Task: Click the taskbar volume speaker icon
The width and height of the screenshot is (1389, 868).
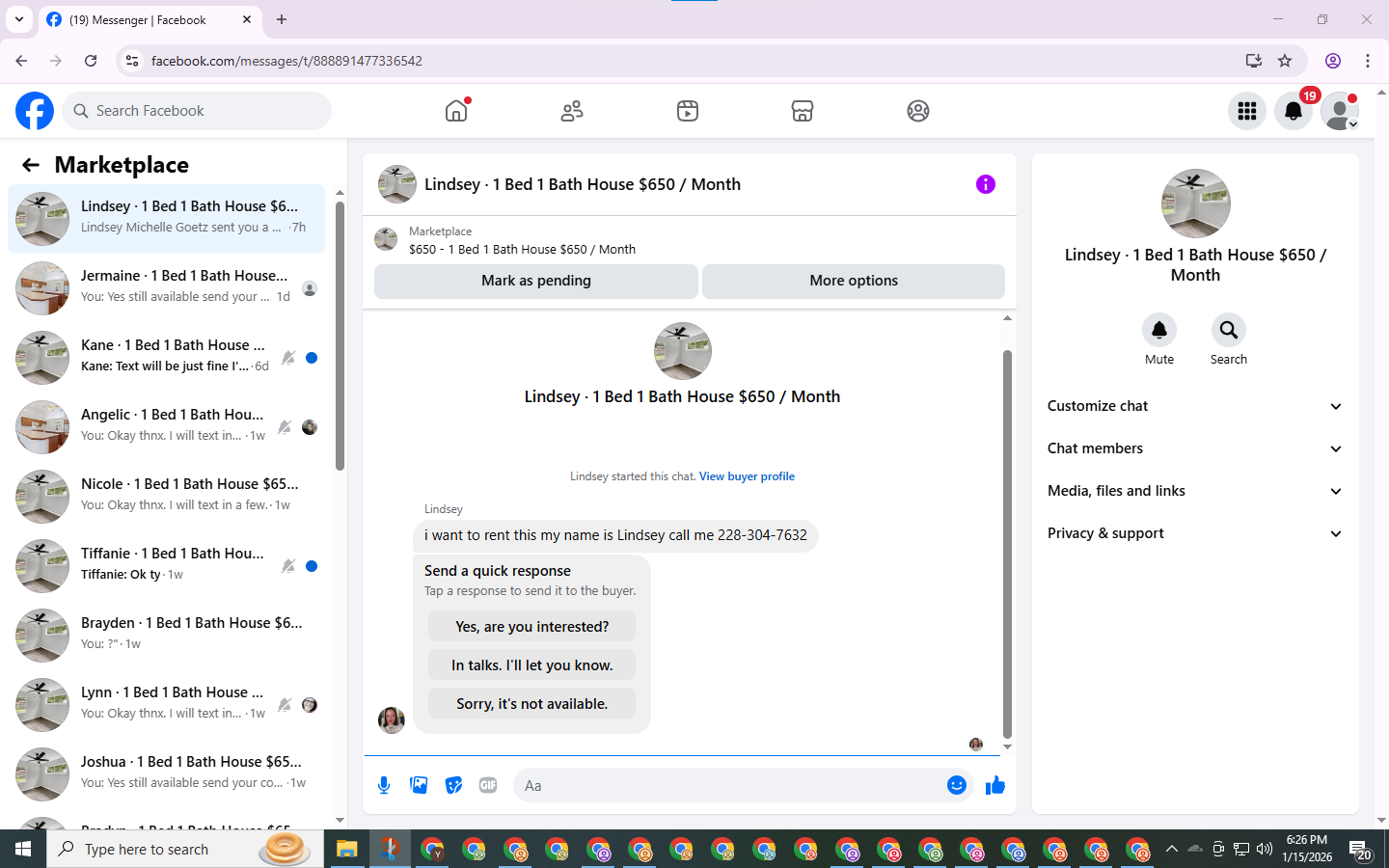Action: point(1265,849)
